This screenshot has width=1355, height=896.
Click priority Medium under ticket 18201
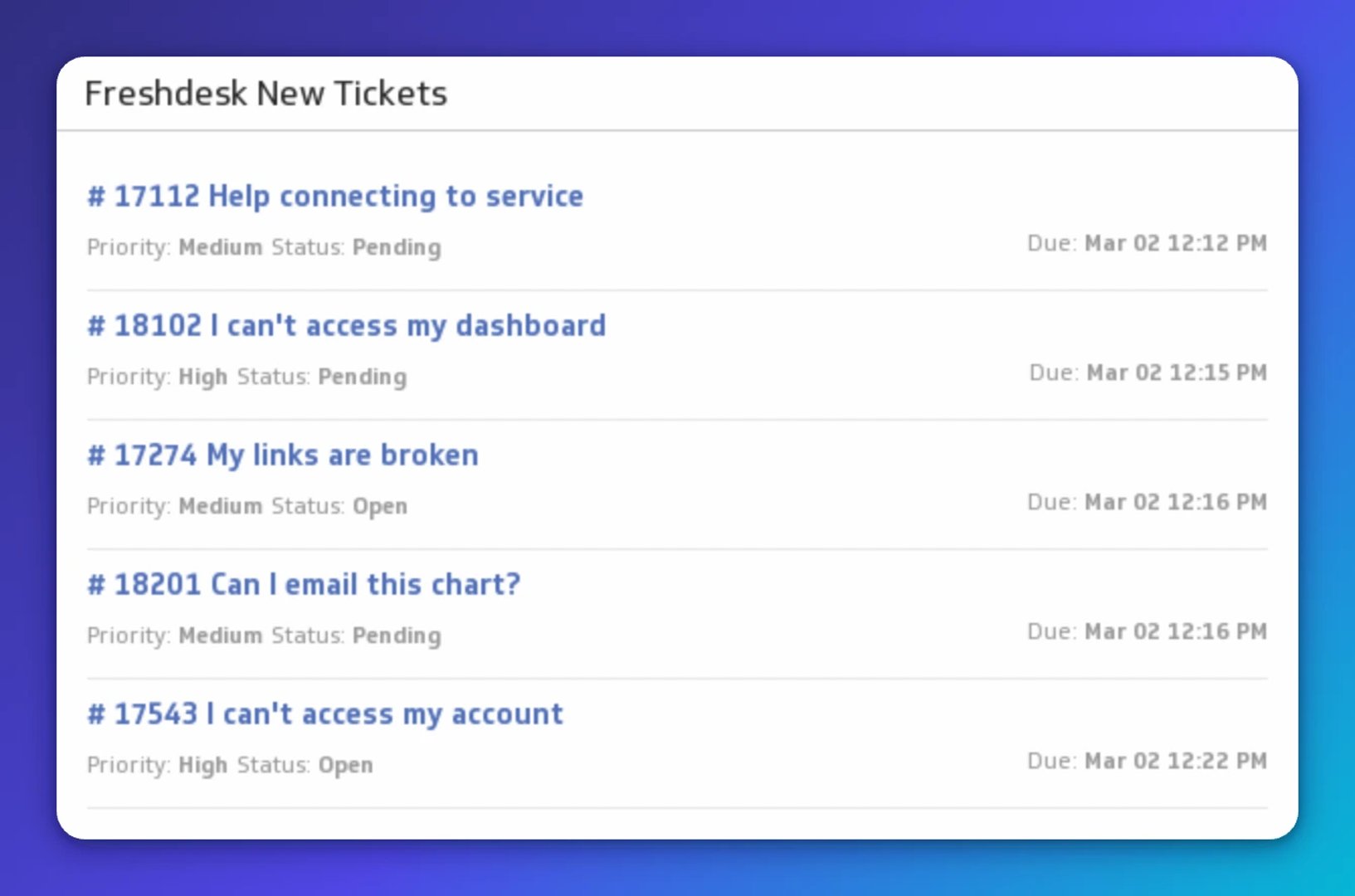pos(221,635)
